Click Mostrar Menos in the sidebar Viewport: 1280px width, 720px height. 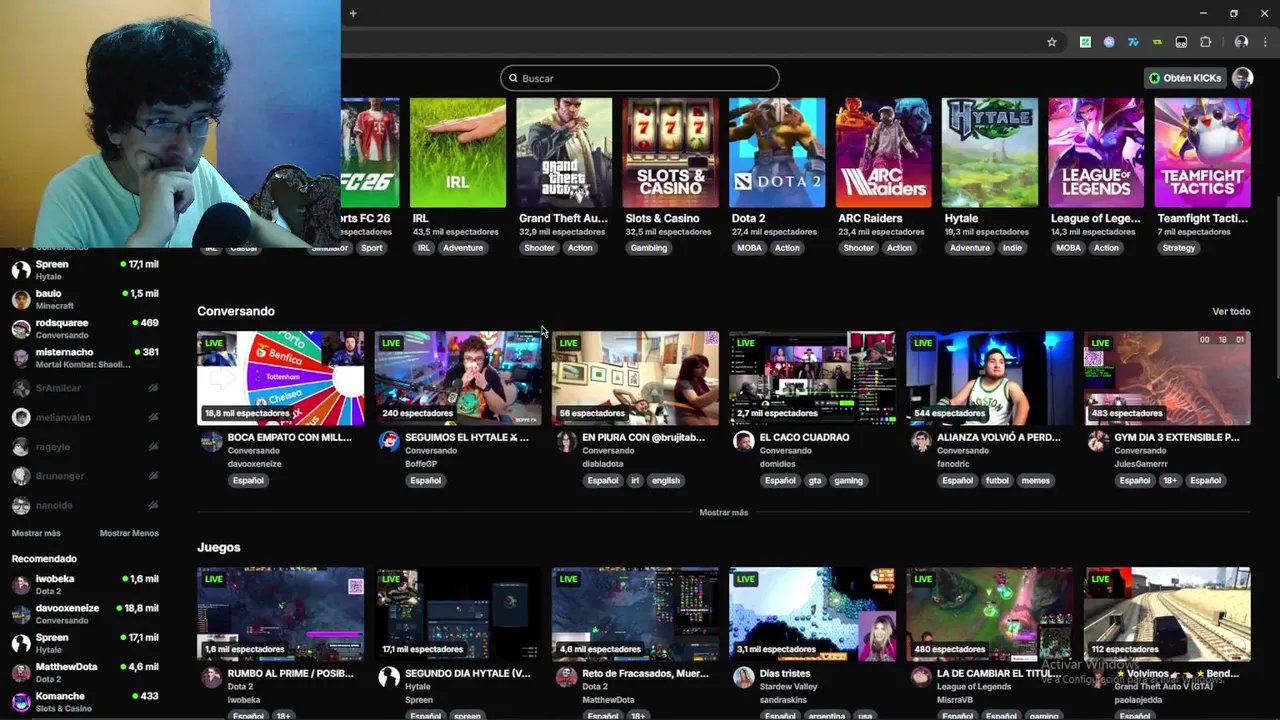[129, 533]
